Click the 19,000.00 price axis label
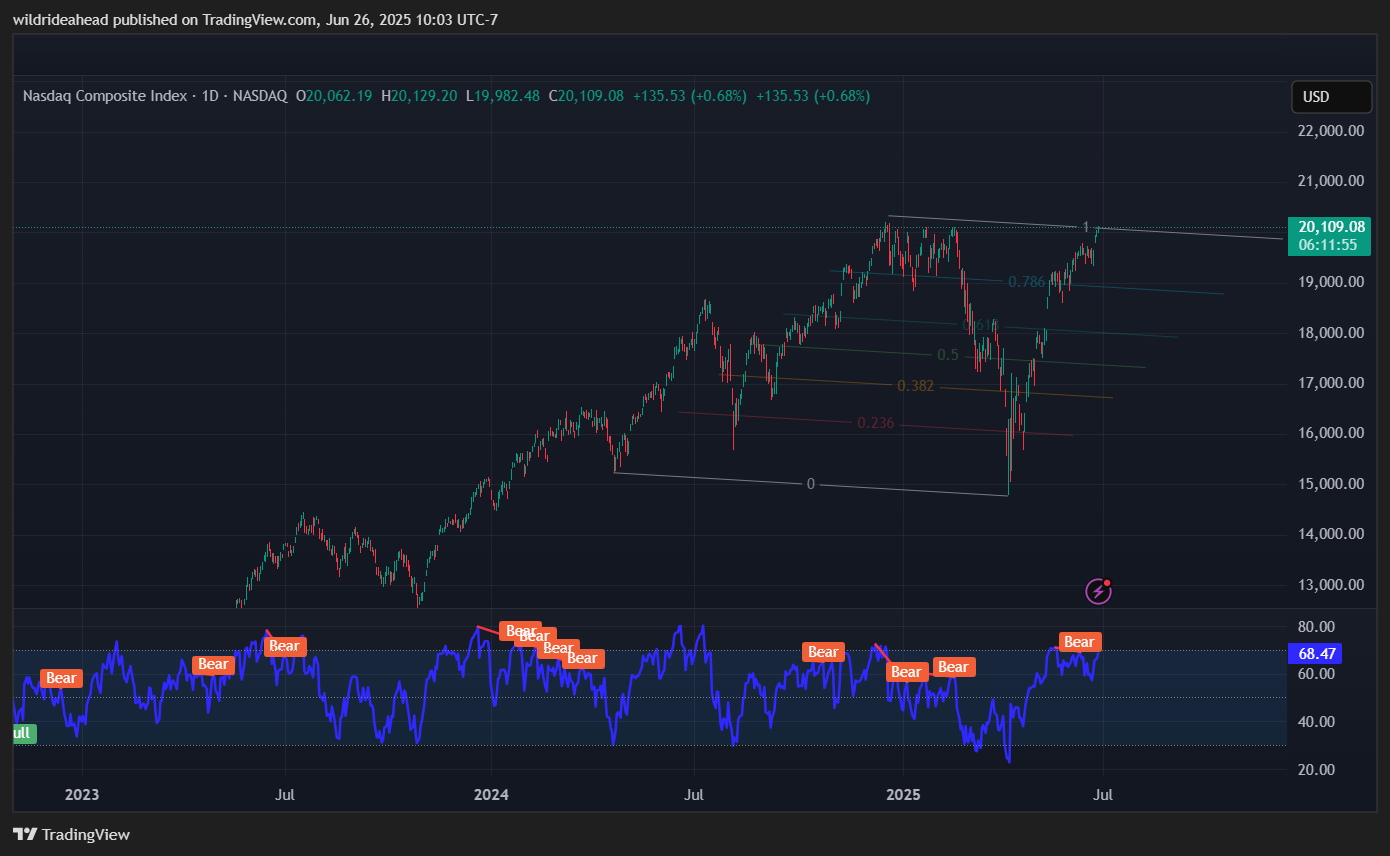This screenshot has width=1390, height=856. (x=1329, y=282)
